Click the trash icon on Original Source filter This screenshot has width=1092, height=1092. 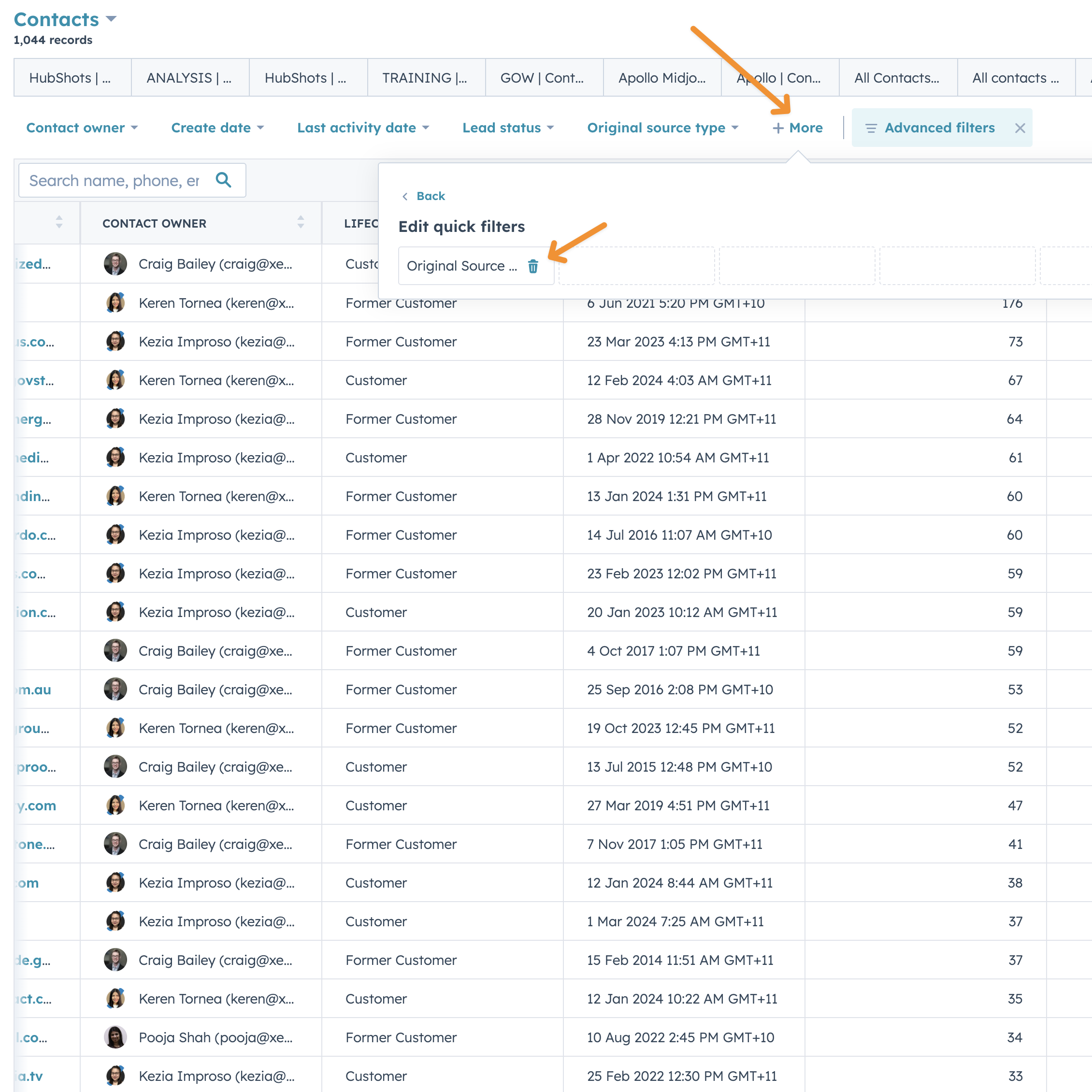tap(532, 266)
